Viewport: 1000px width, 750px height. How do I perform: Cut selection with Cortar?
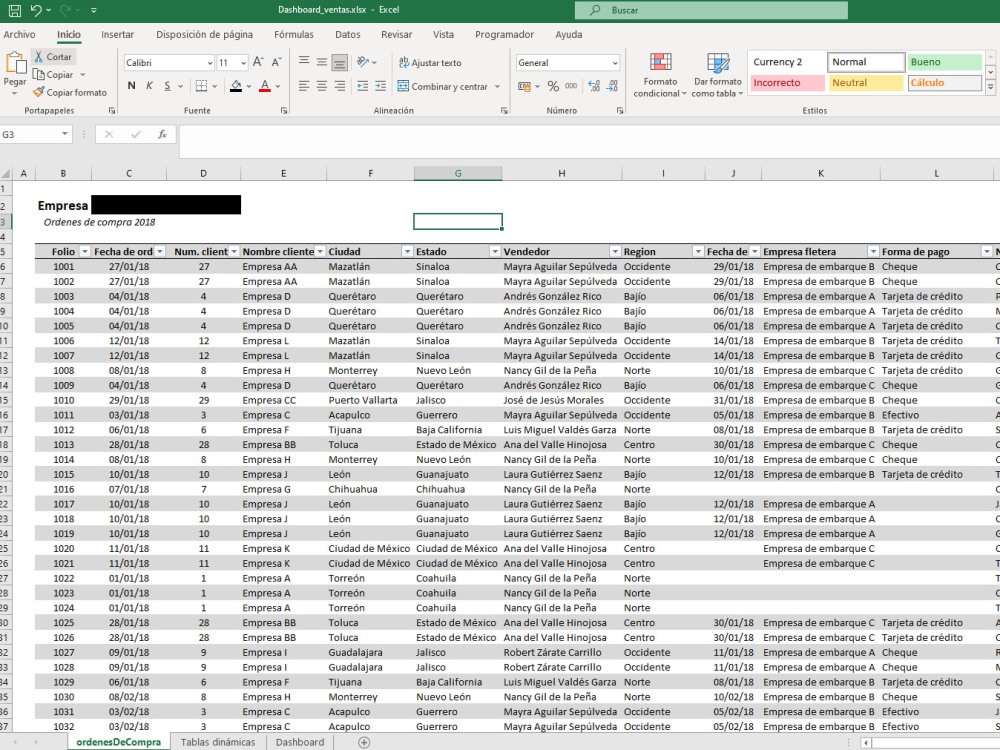pyautogui.click(x=53, y=57)
